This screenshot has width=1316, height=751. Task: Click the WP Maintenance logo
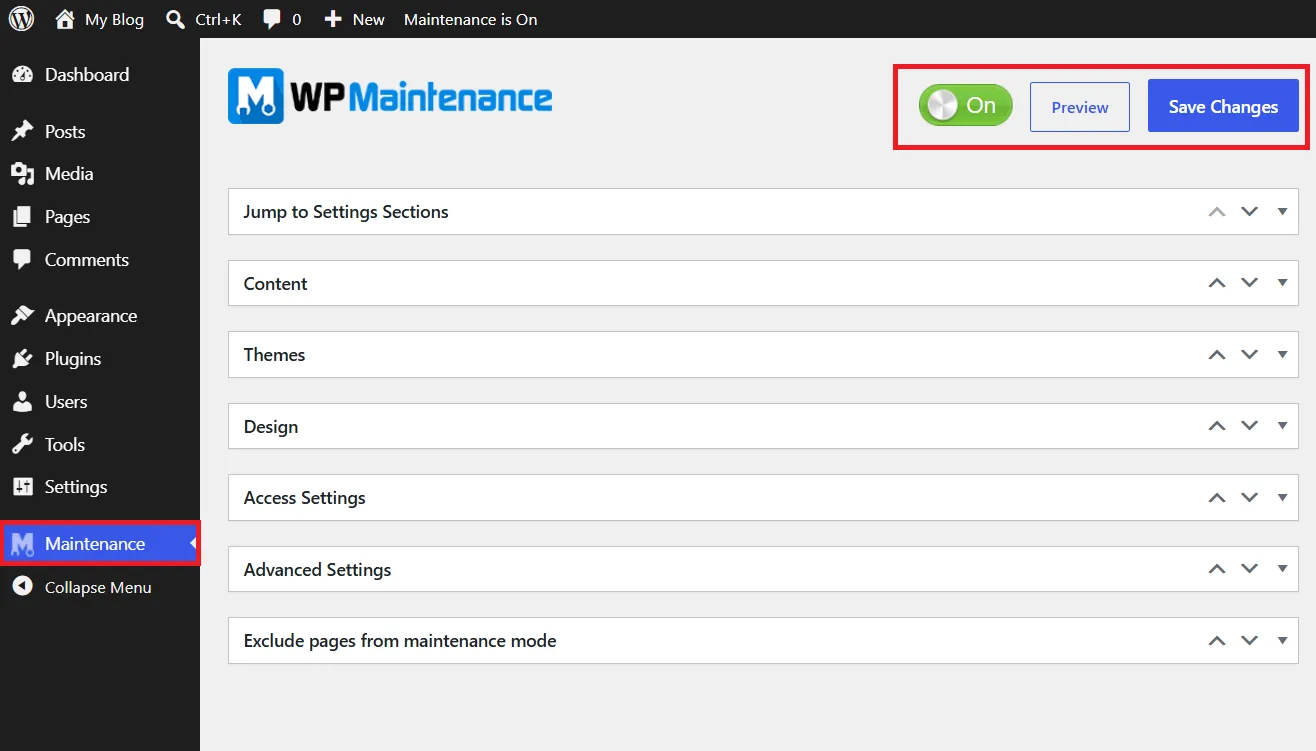tap(390, 96)
